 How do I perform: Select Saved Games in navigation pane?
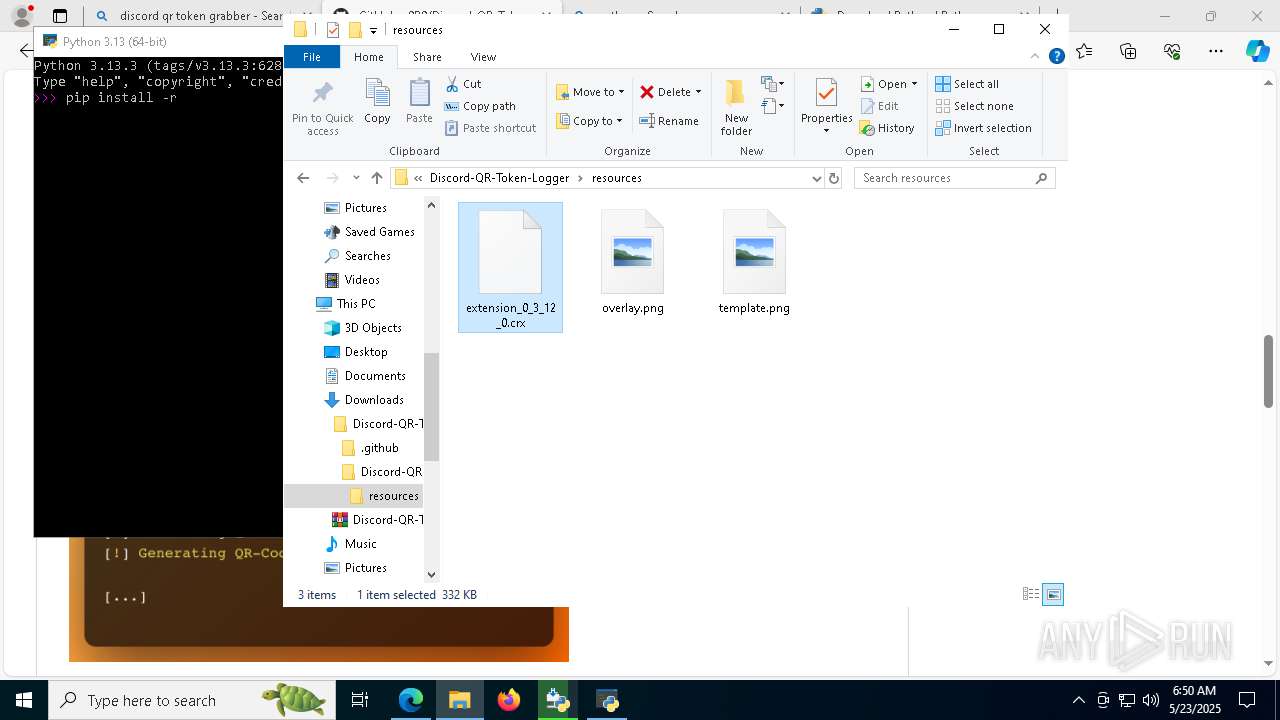click(x=368, y=232)
